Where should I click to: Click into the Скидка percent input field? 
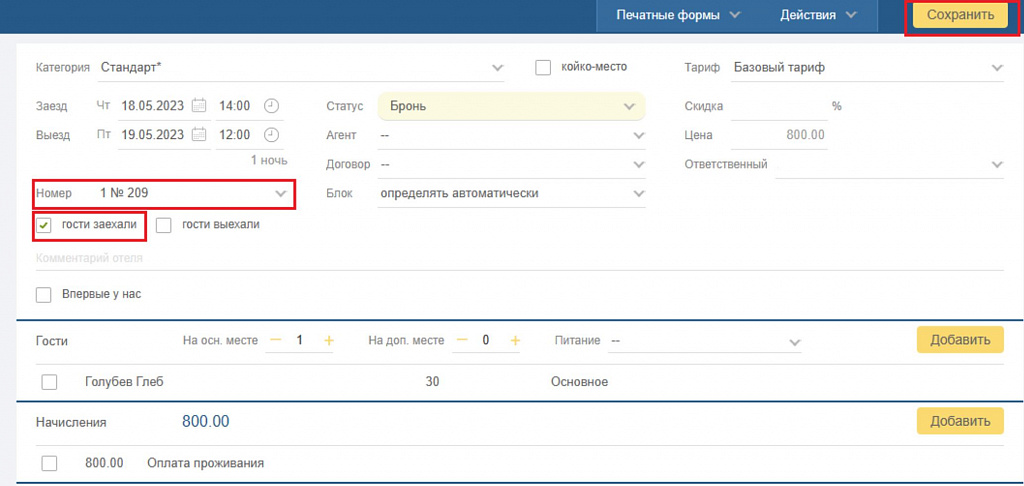pyautogui.click(x=779, y=106)
